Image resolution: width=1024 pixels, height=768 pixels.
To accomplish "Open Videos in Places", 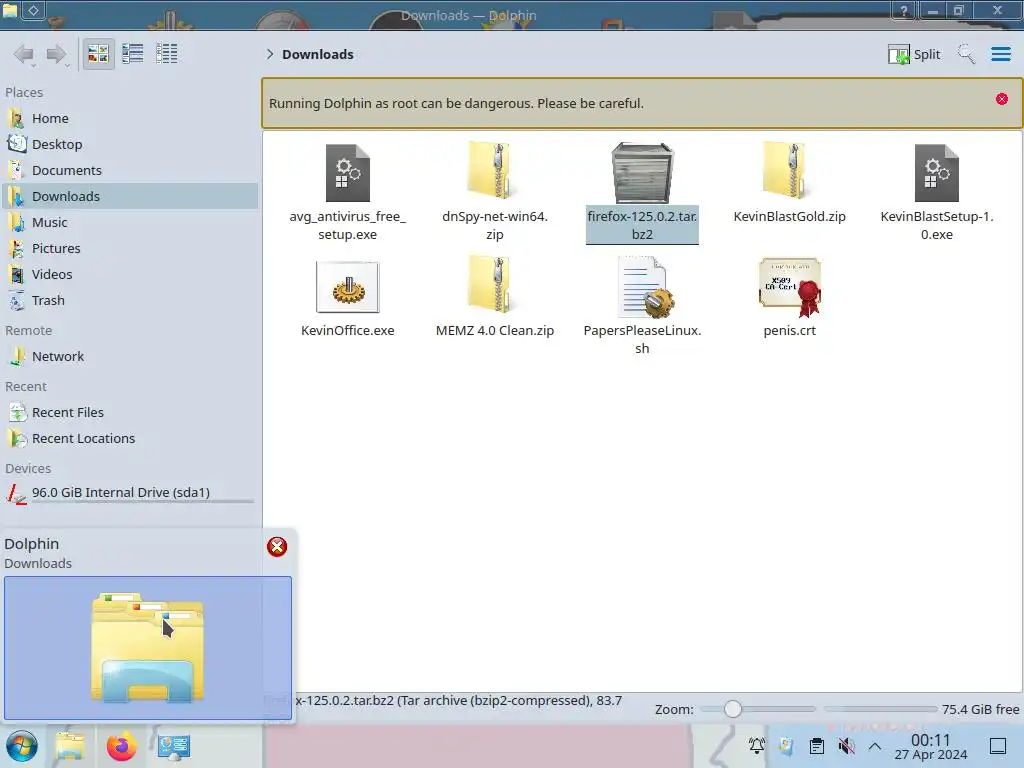I will click(x=129, y=275).
